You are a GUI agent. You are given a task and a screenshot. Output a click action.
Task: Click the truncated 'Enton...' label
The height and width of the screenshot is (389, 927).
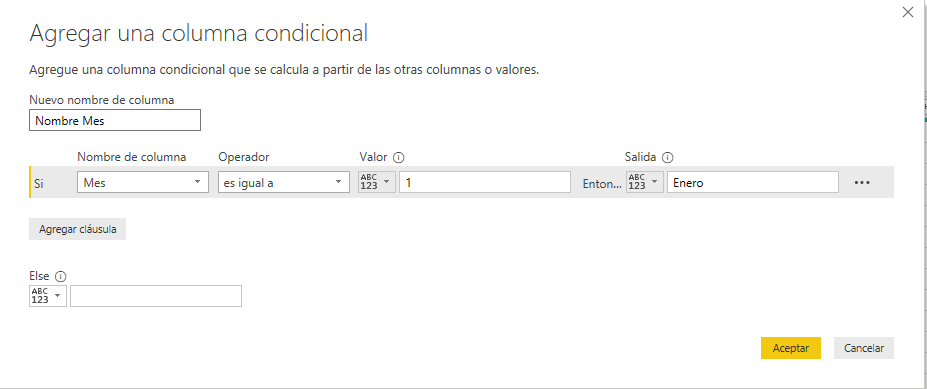(x=602, y=184)
